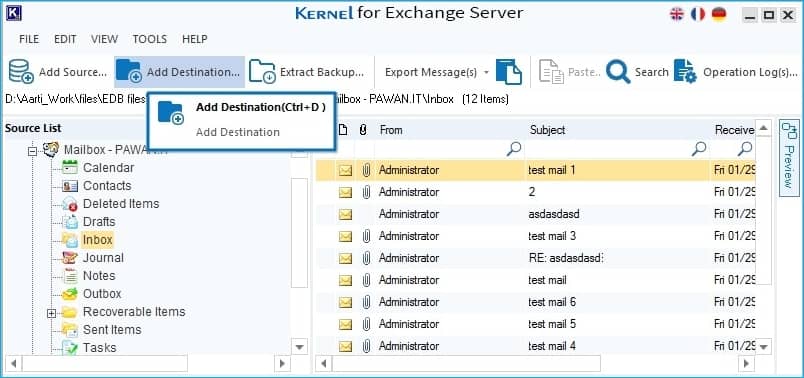This screenshot has width=804, height=378.
Task: Click the Subject column search magnifier
Action: click(x=698, y=149)
